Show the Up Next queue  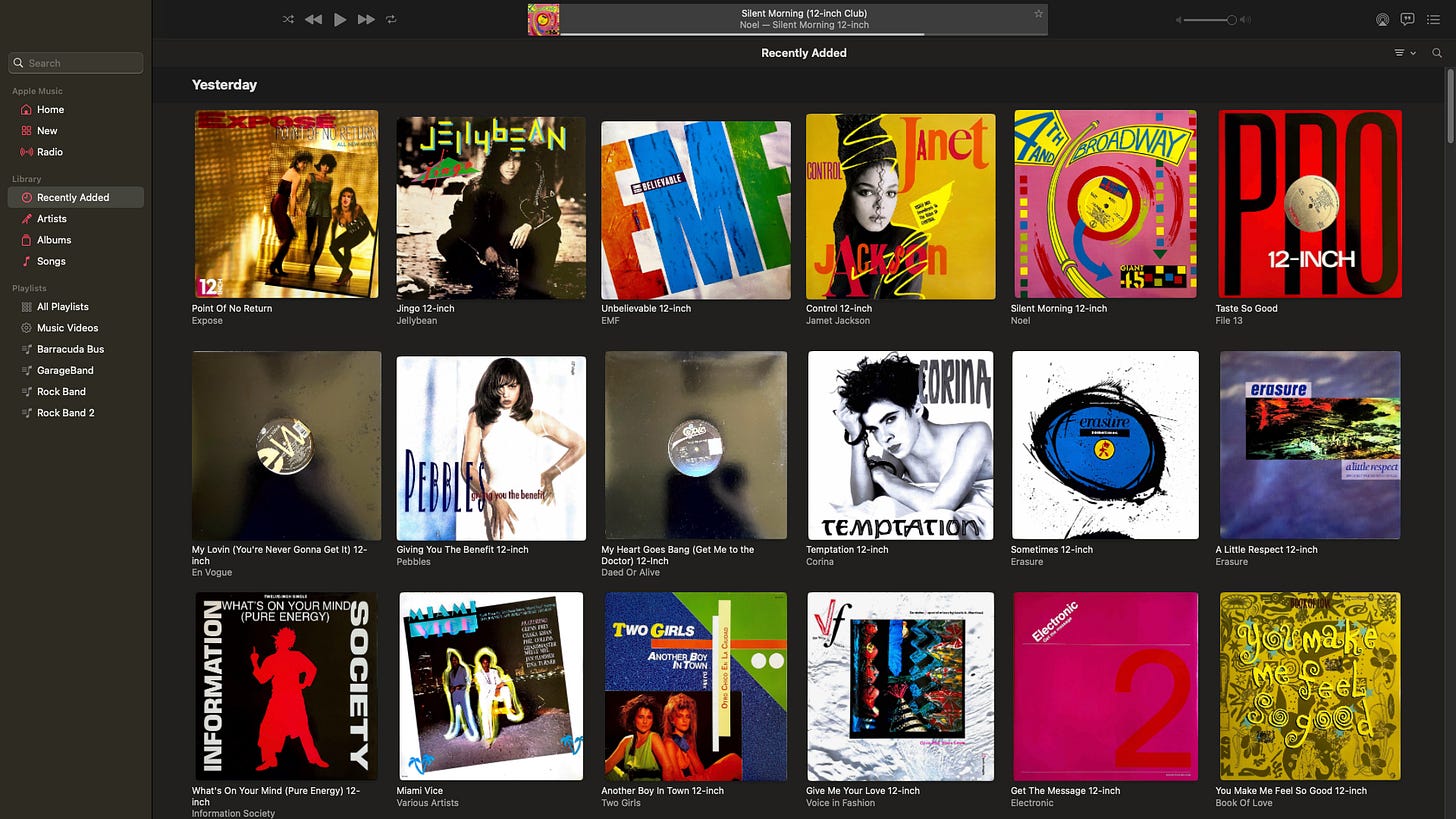point(1432,19)
